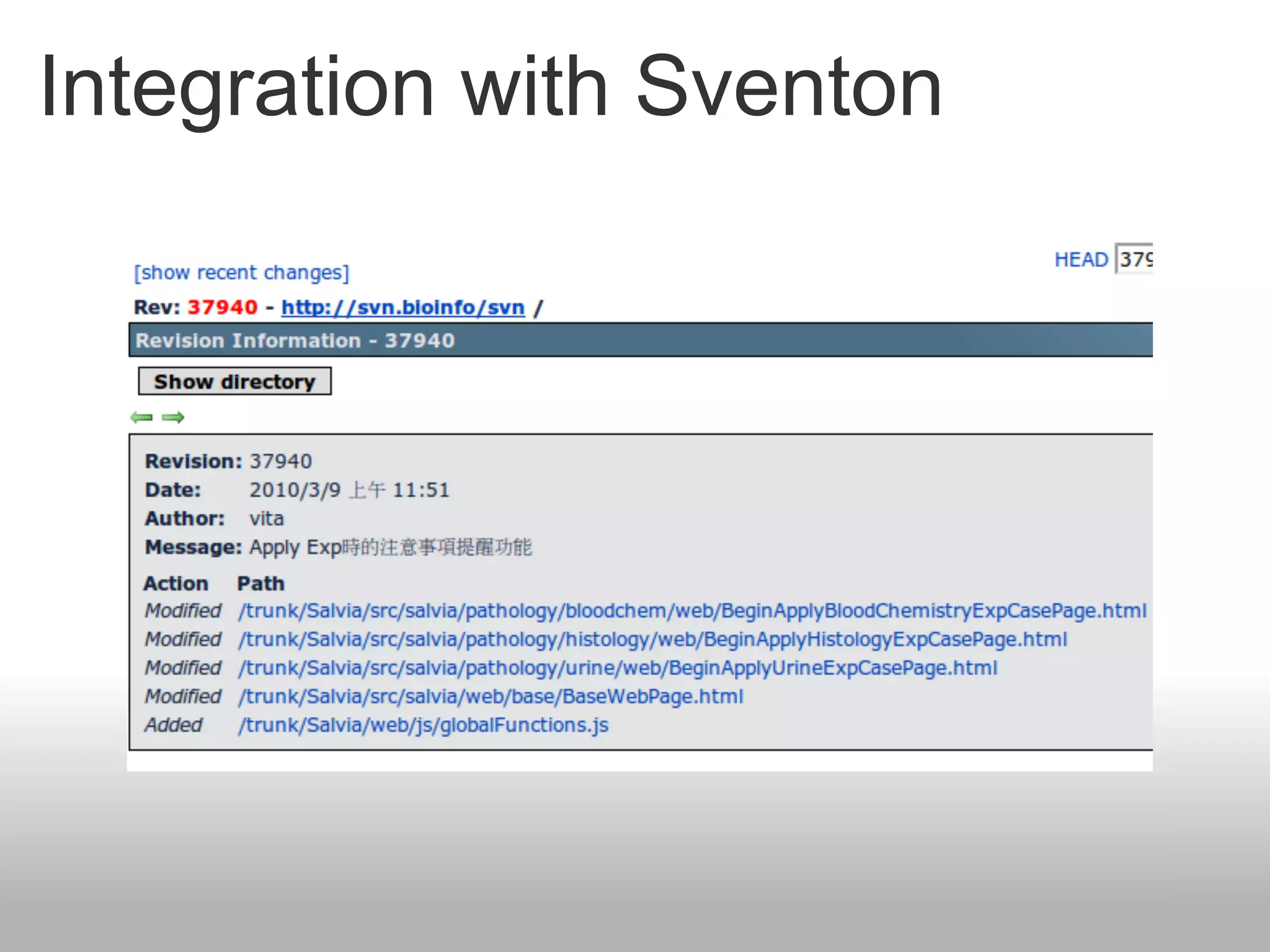Click the Path column header
The image size is (1270, 952).
click(x=261, y=583)
